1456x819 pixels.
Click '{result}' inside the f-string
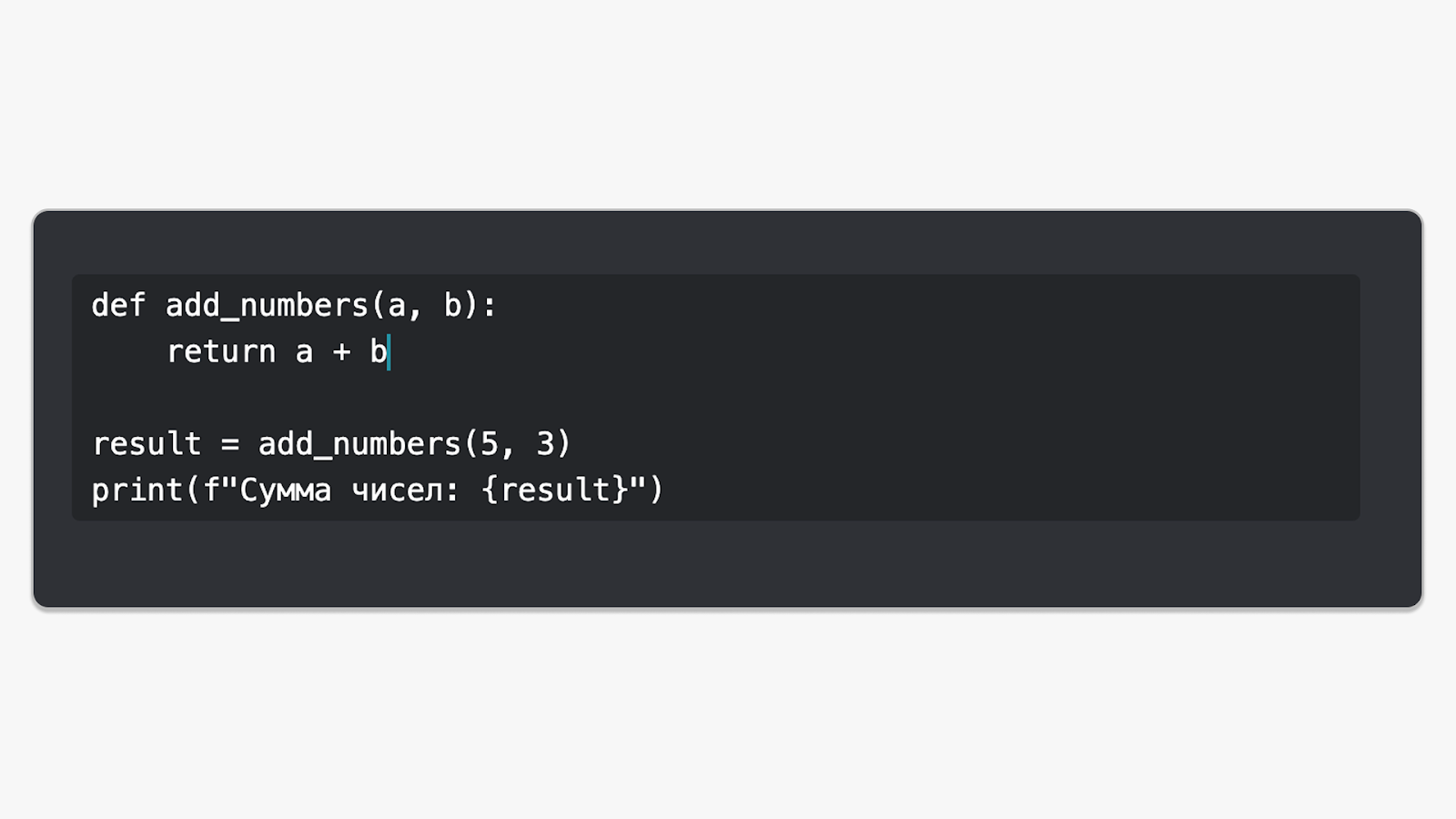click(x=554, y=490)
